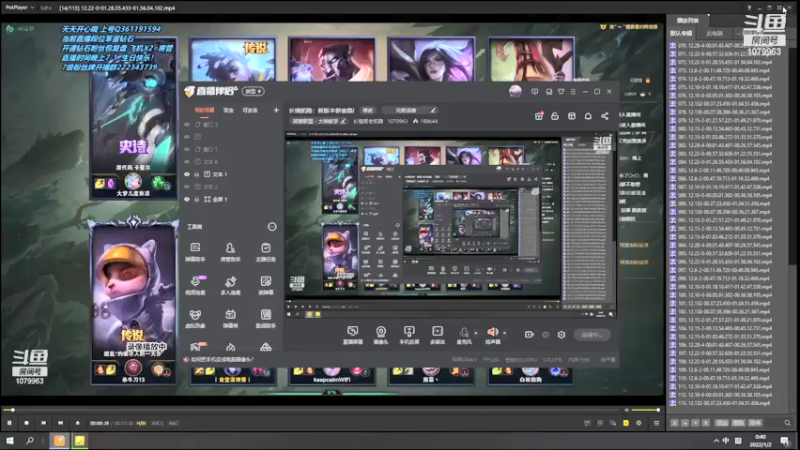800x450 pixels.
Task: Click the record video camera icon
Action: tap(529, 335)
